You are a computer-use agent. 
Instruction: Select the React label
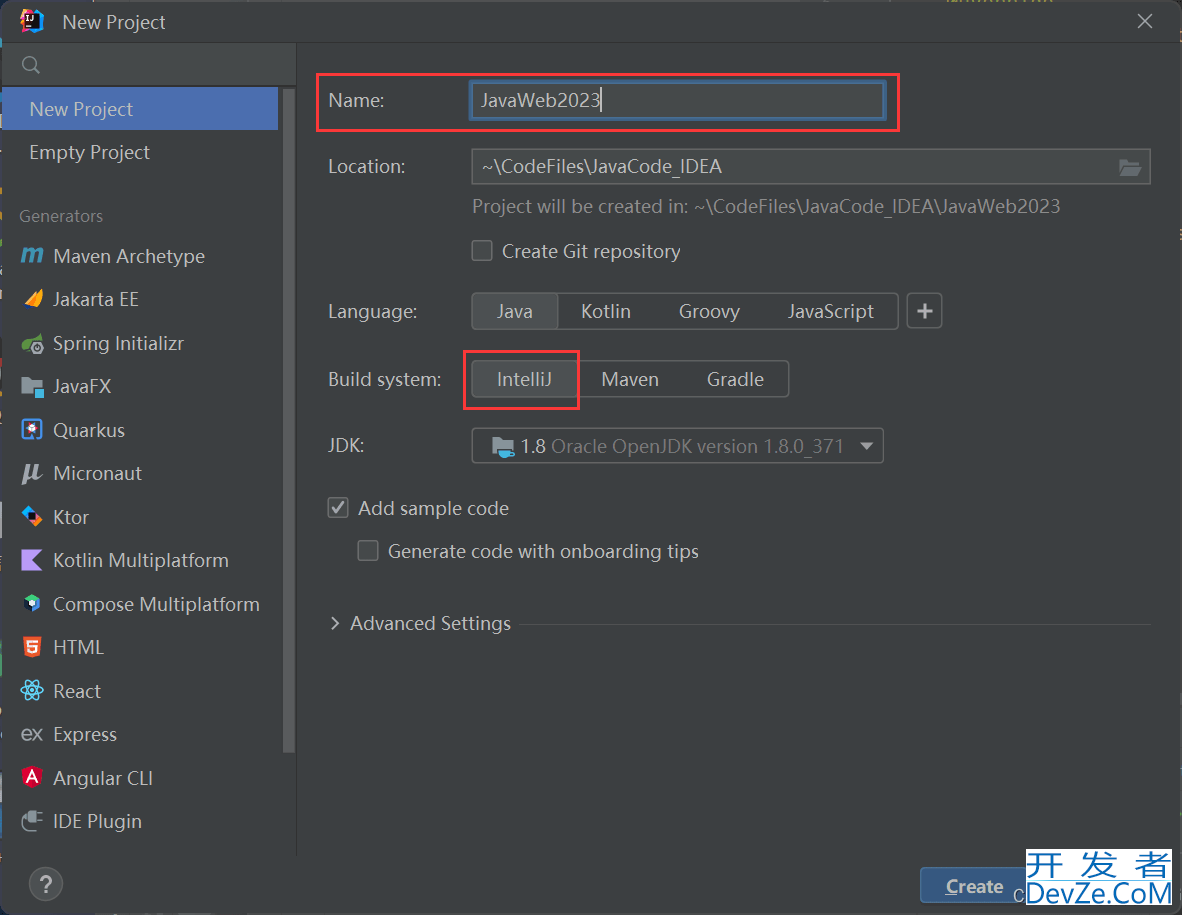pyautogui.click(x=77, y=691)
